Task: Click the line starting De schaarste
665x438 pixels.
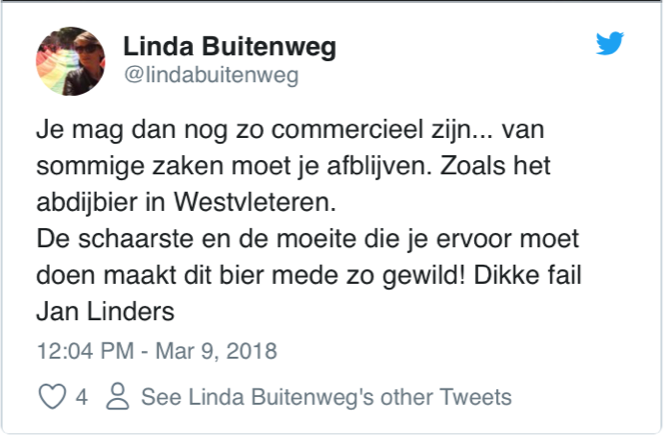Action: pos(307,239)
